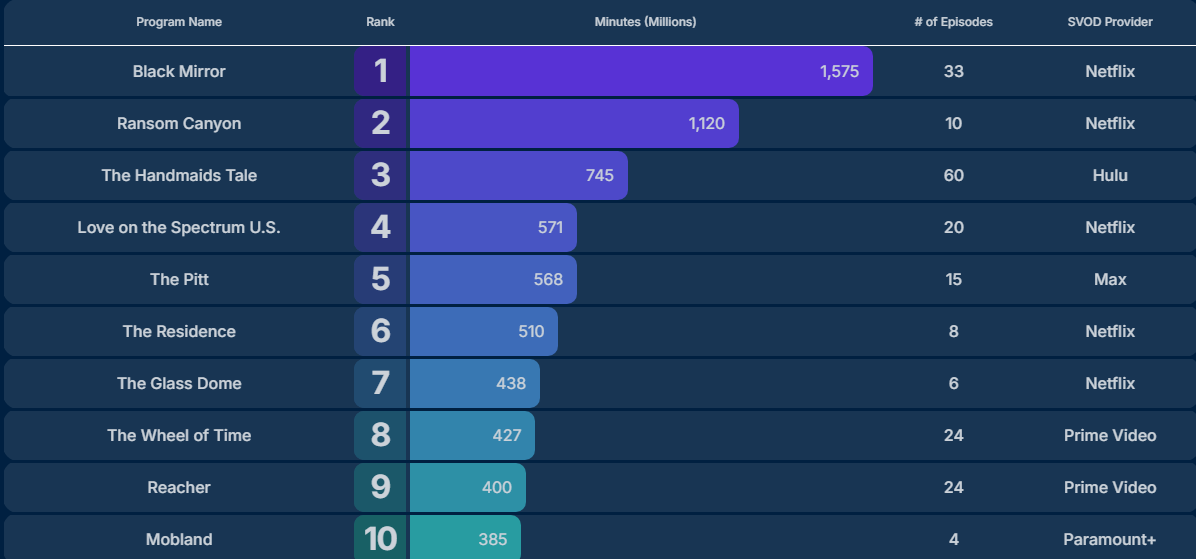Click the 745 minutes bar
1196x559 pixels.
coord(518,176)
